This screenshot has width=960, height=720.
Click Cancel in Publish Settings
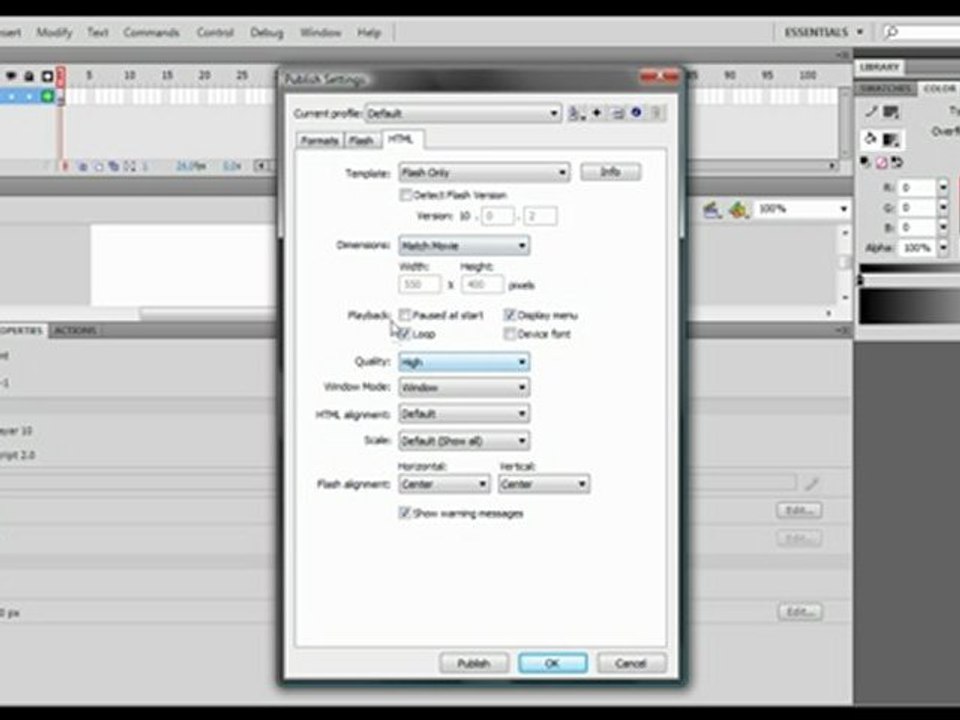[631, 663]
